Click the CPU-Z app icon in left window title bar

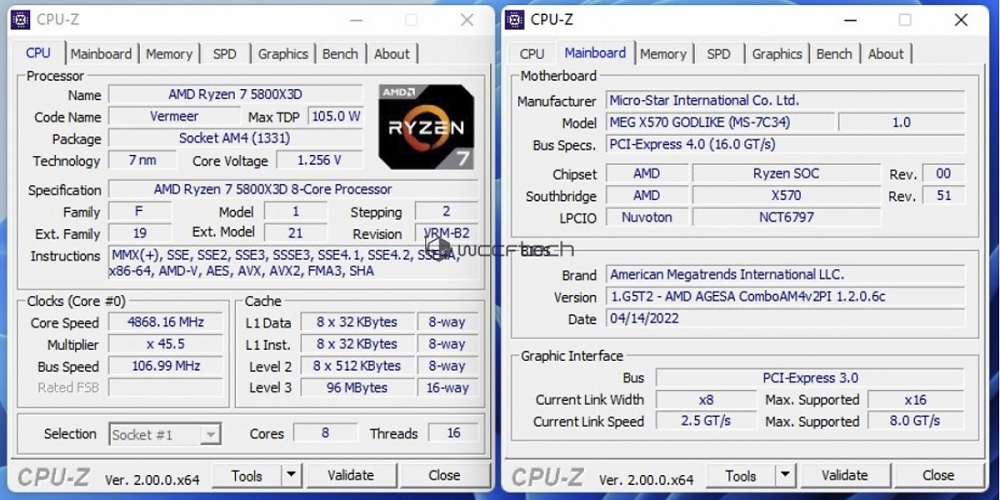coord(20,20)
